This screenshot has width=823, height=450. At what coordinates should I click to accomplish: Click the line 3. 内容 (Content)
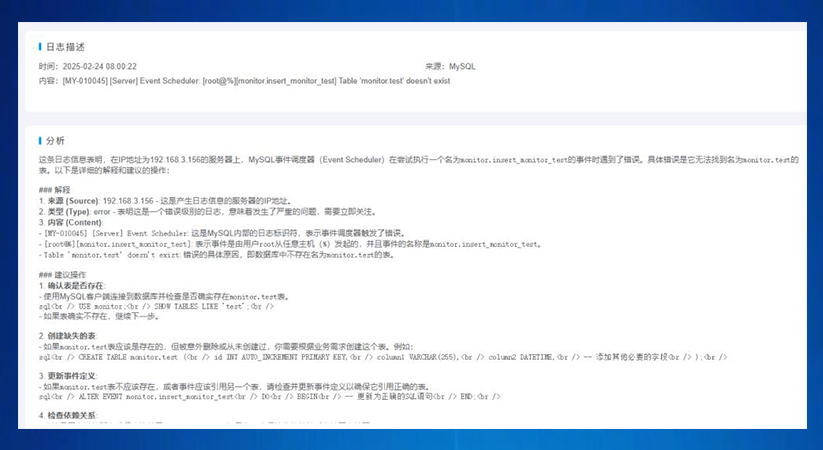click(71, 223)
